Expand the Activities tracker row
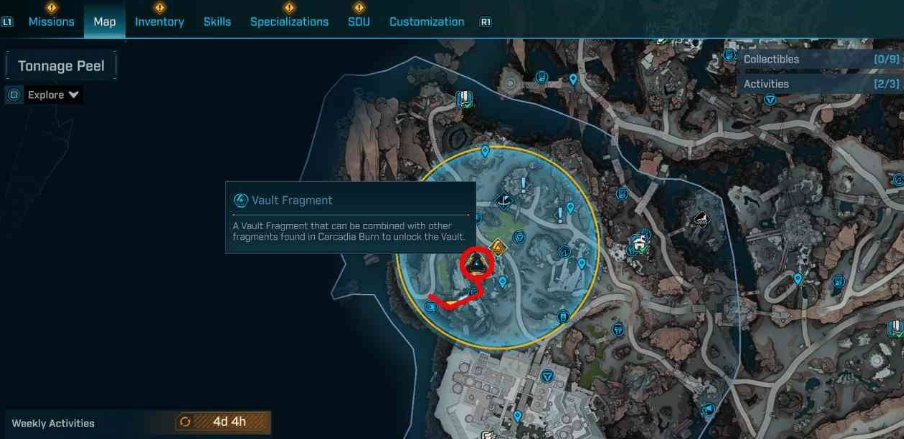 click(x=820, y=84)
